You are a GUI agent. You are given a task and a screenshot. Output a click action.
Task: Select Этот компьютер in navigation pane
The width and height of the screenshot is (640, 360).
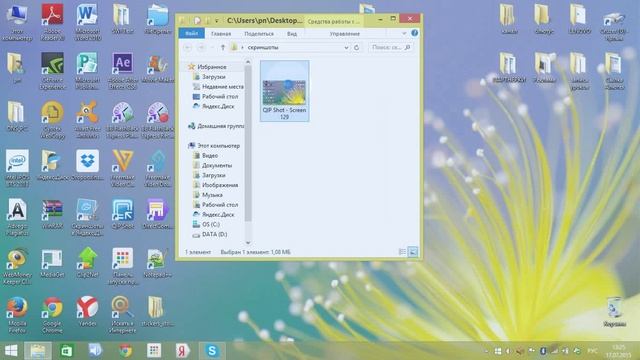[x=218, y=145]
